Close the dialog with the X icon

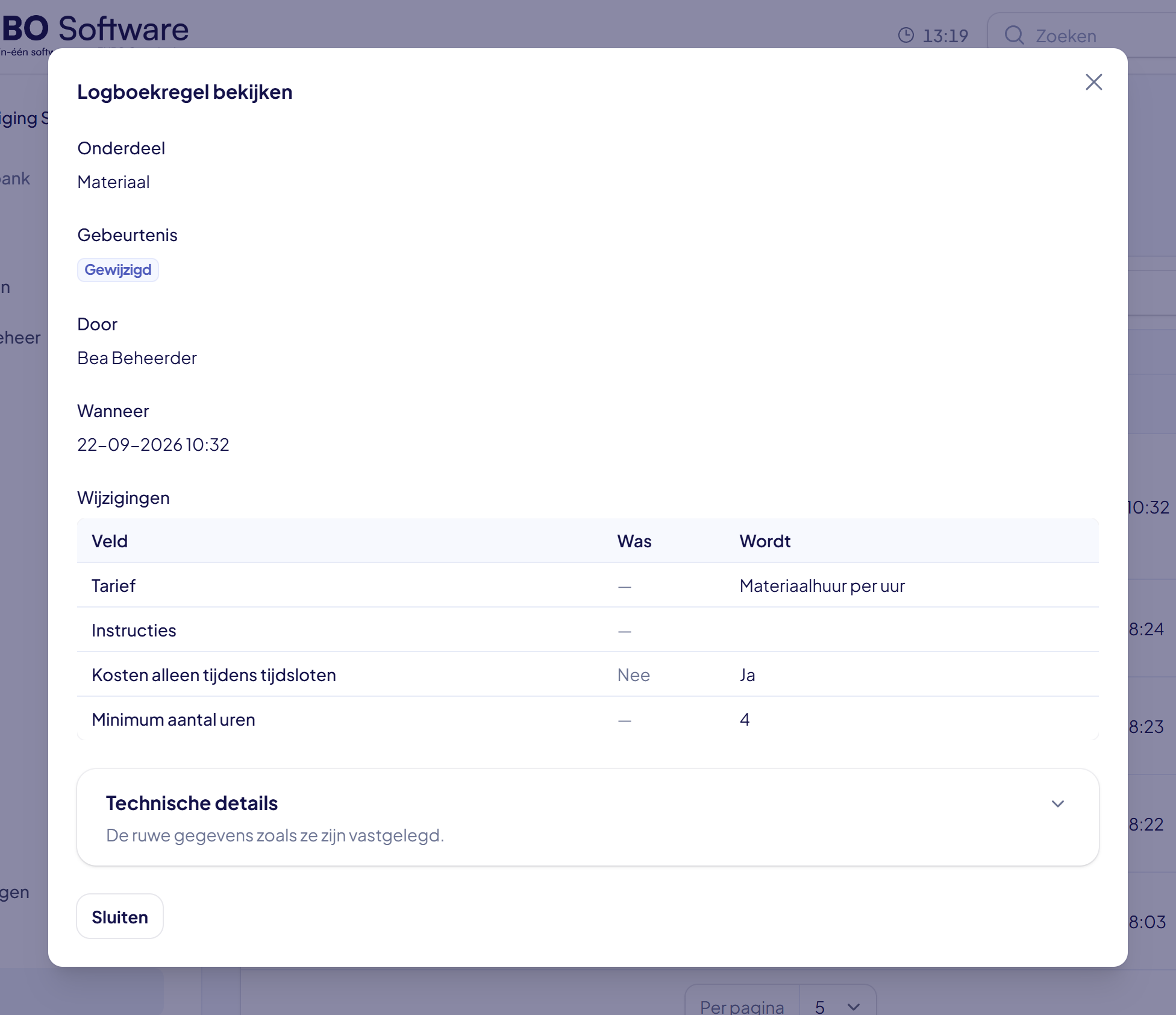pos(1093,82)
